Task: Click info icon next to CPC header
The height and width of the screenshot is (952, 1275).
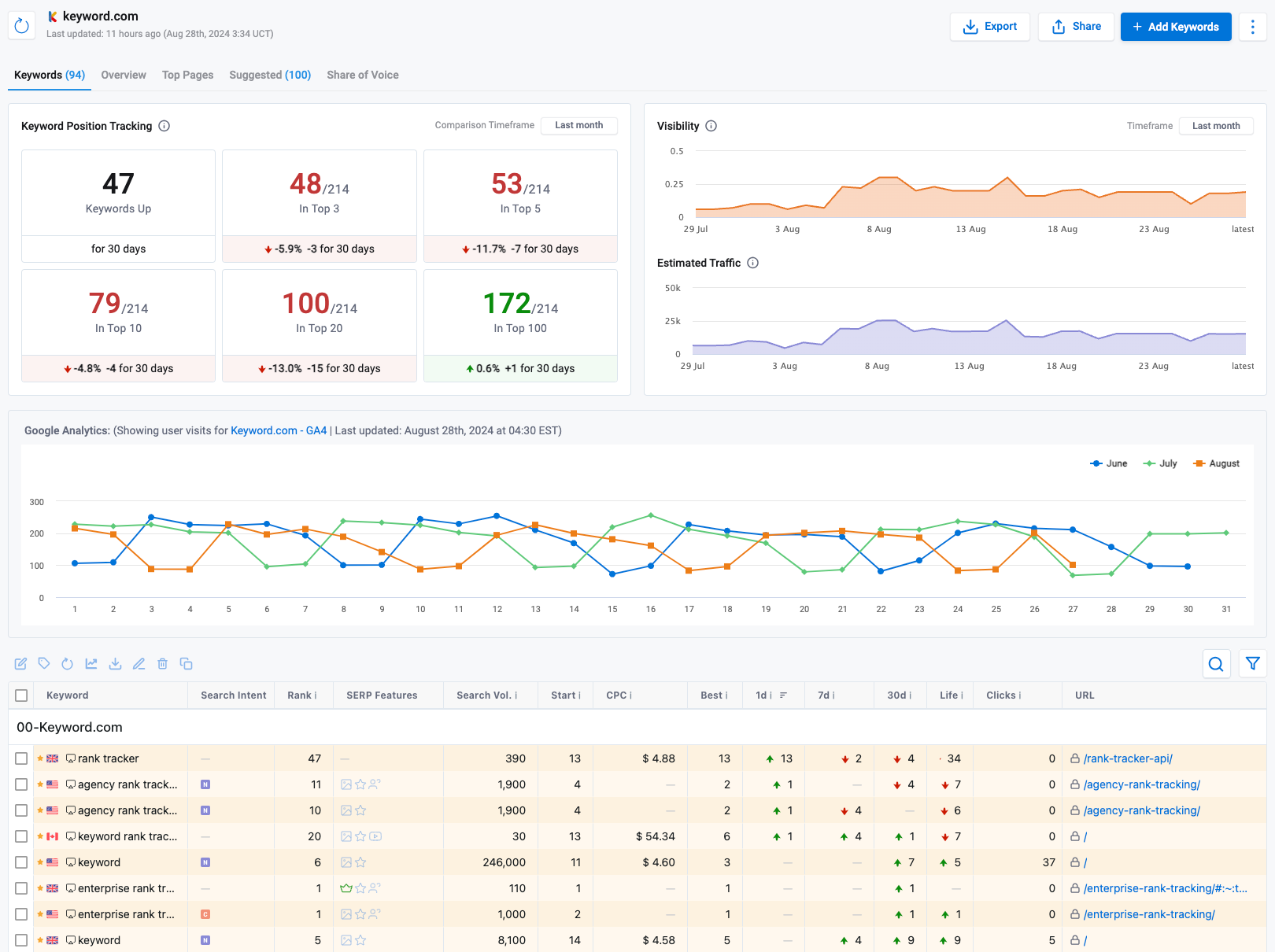Action: [x=631, y=696]
